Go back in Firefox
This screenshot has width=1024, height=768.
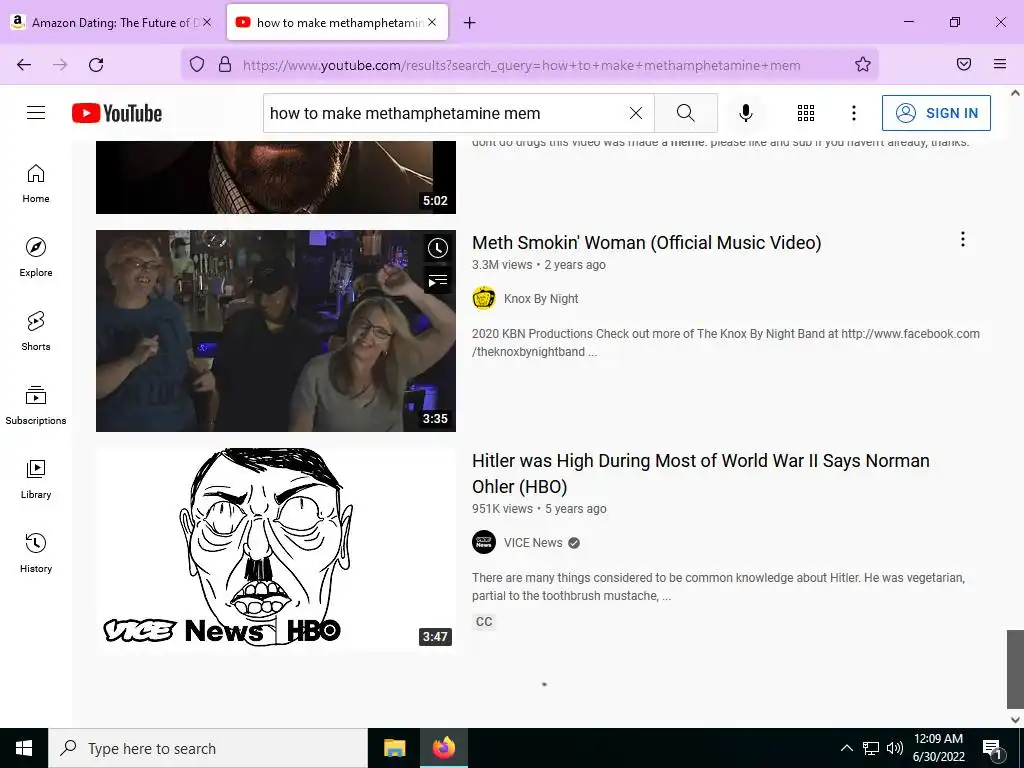click(24, 65)
